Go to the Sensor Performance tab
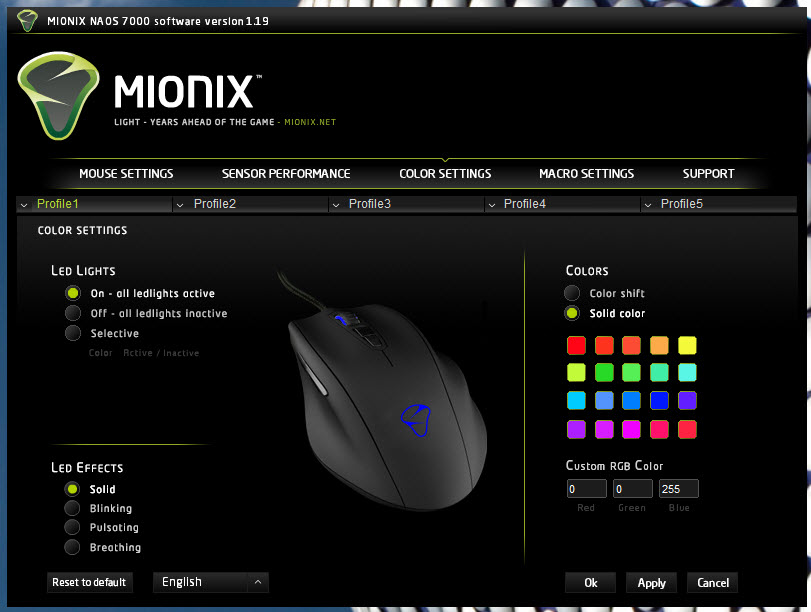This screenshot has width=811, height=612. click(286, 174)
